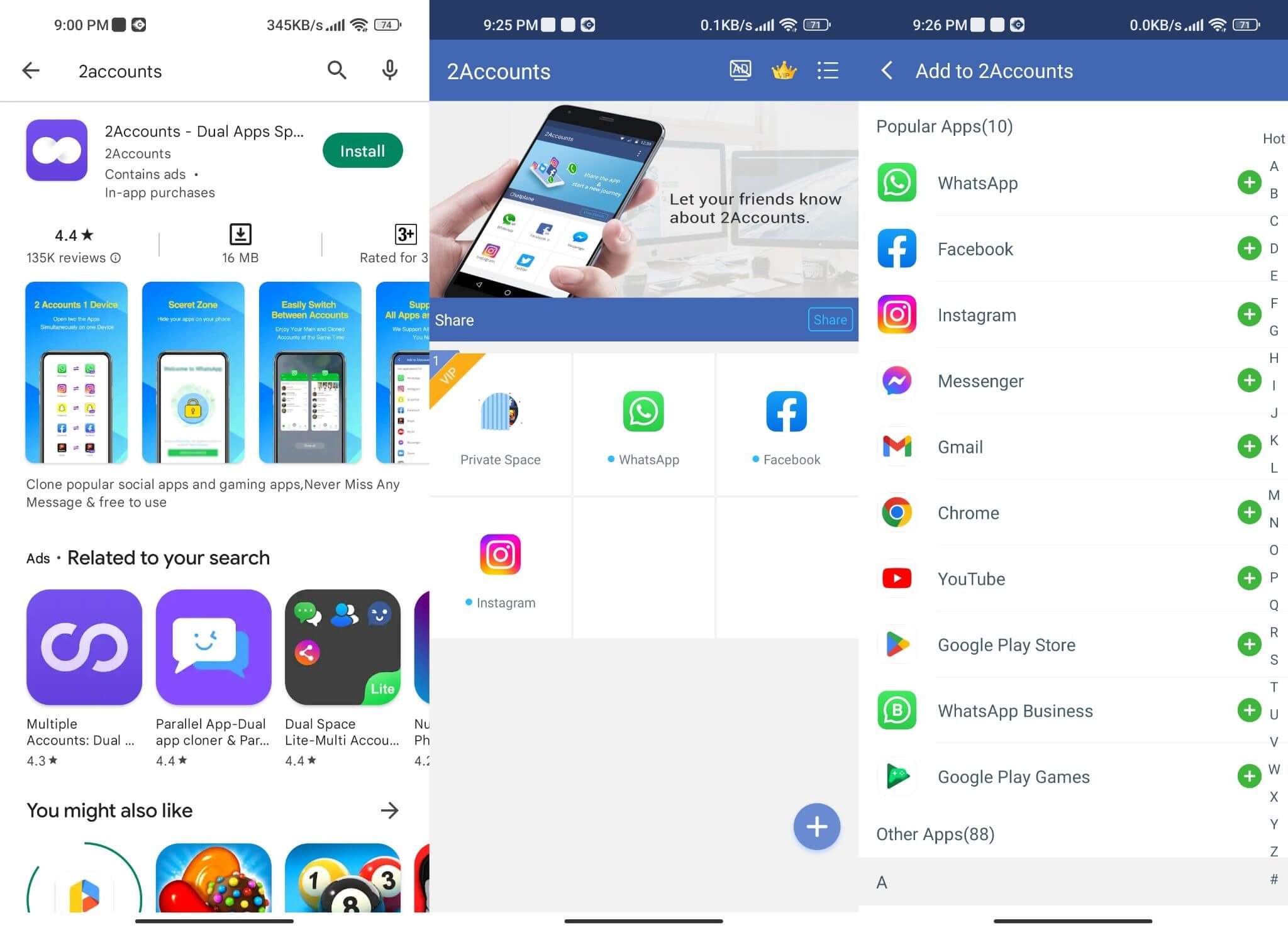
Task: Tap Share button in 2Accounts screen
Action: tap(829, 319)
